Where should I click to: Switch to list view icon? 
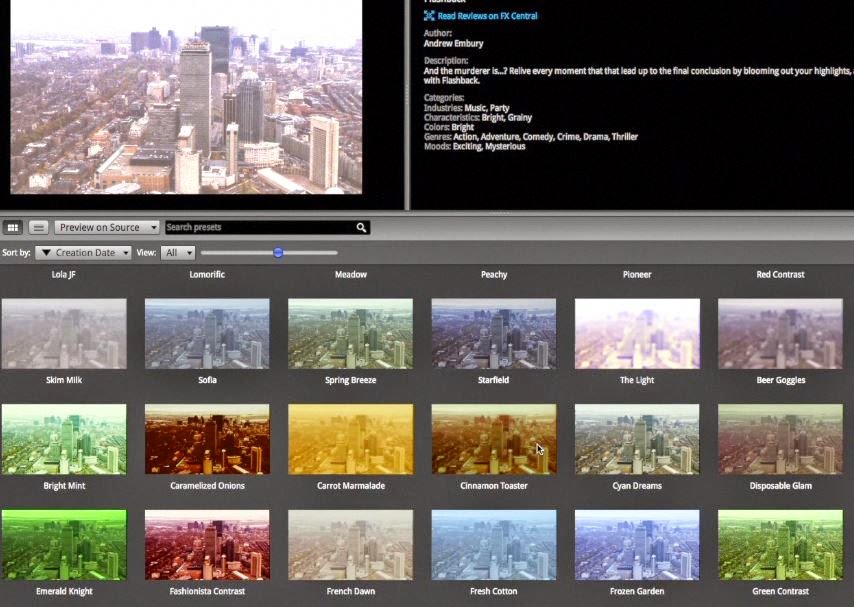click(39, 227)
